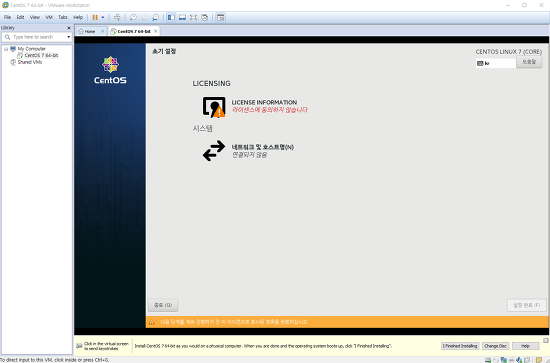Open LICENSE INFORMATION settings
Viewport: 550px width, 363px height.
255,106
